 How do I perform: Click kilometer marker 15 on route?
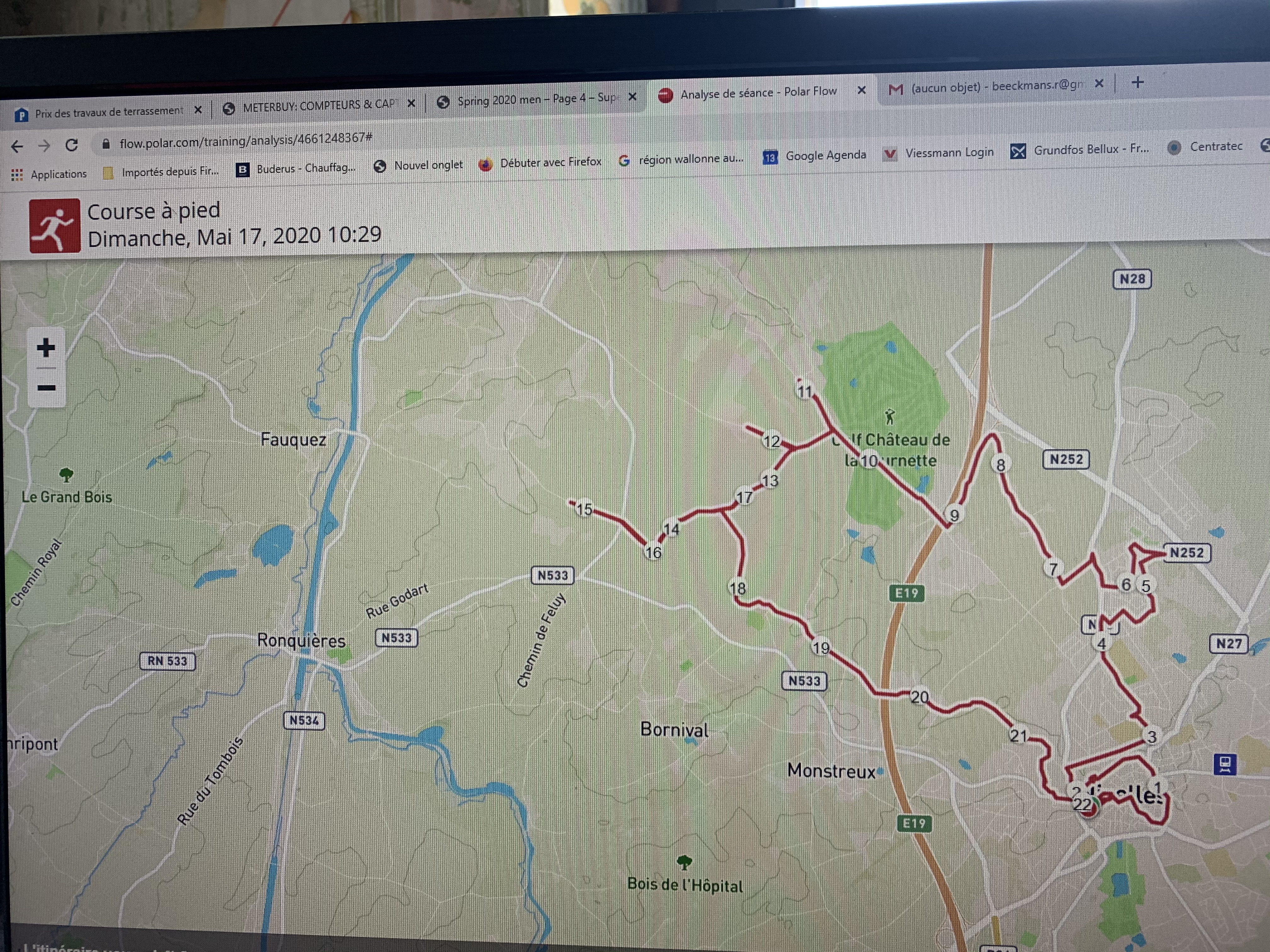584,509
